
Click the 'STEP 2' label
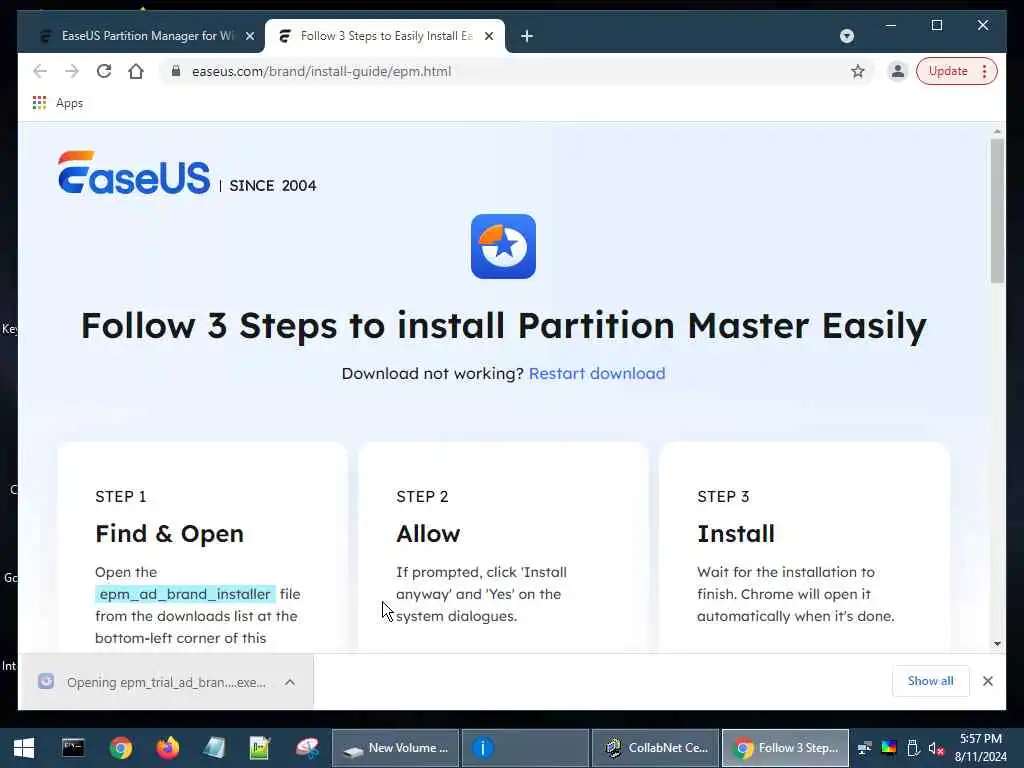(422, 497)
